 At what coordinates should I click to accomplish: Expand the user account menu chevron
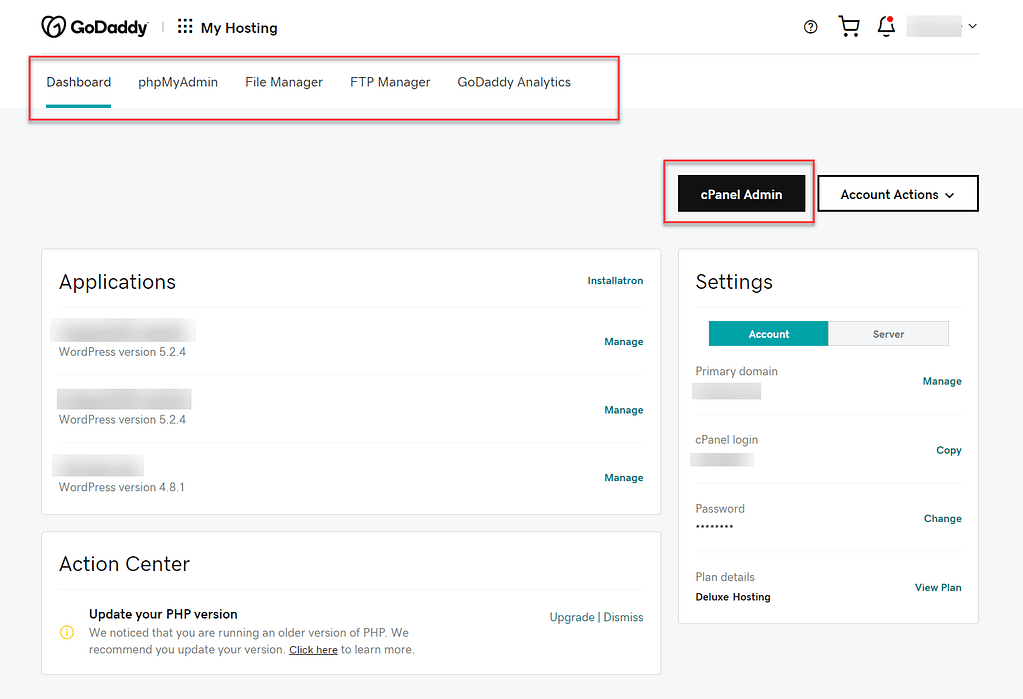[x=973, y=27]
